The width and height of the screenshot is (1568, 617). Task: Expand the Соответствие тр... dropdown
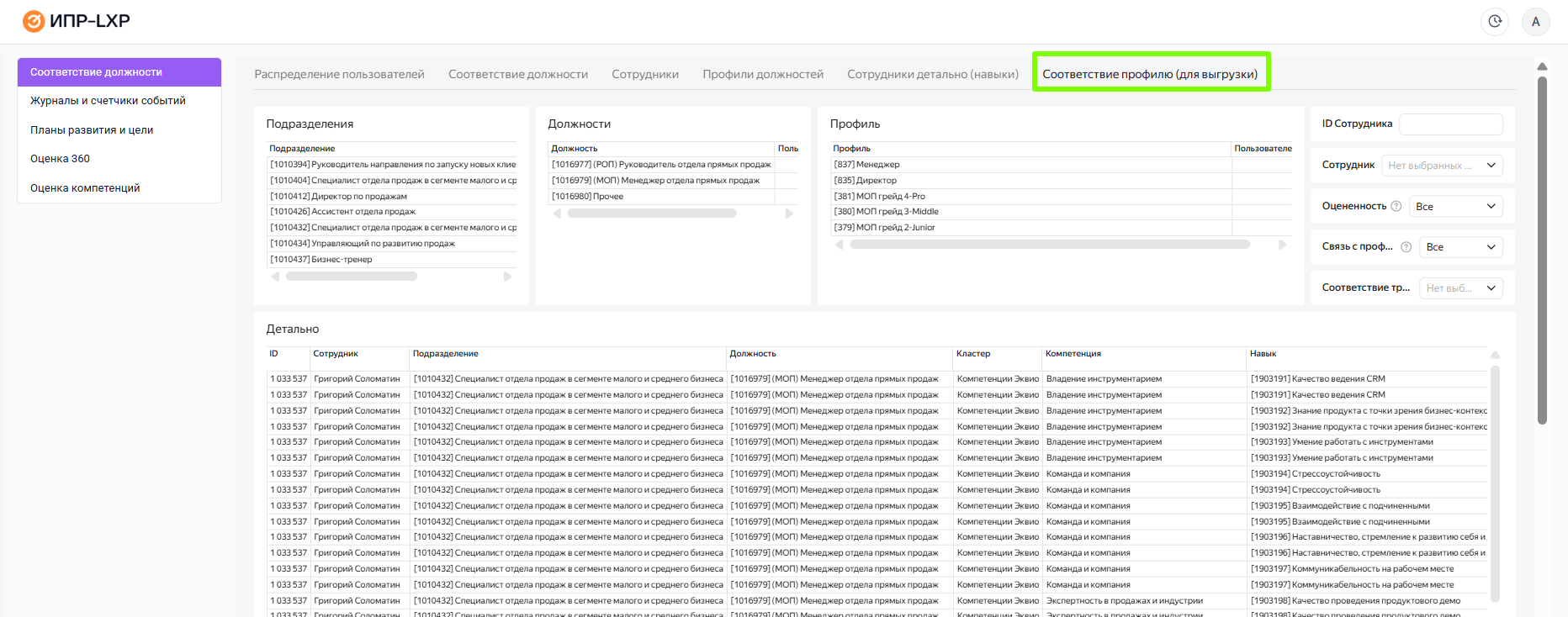[1460, 288]
